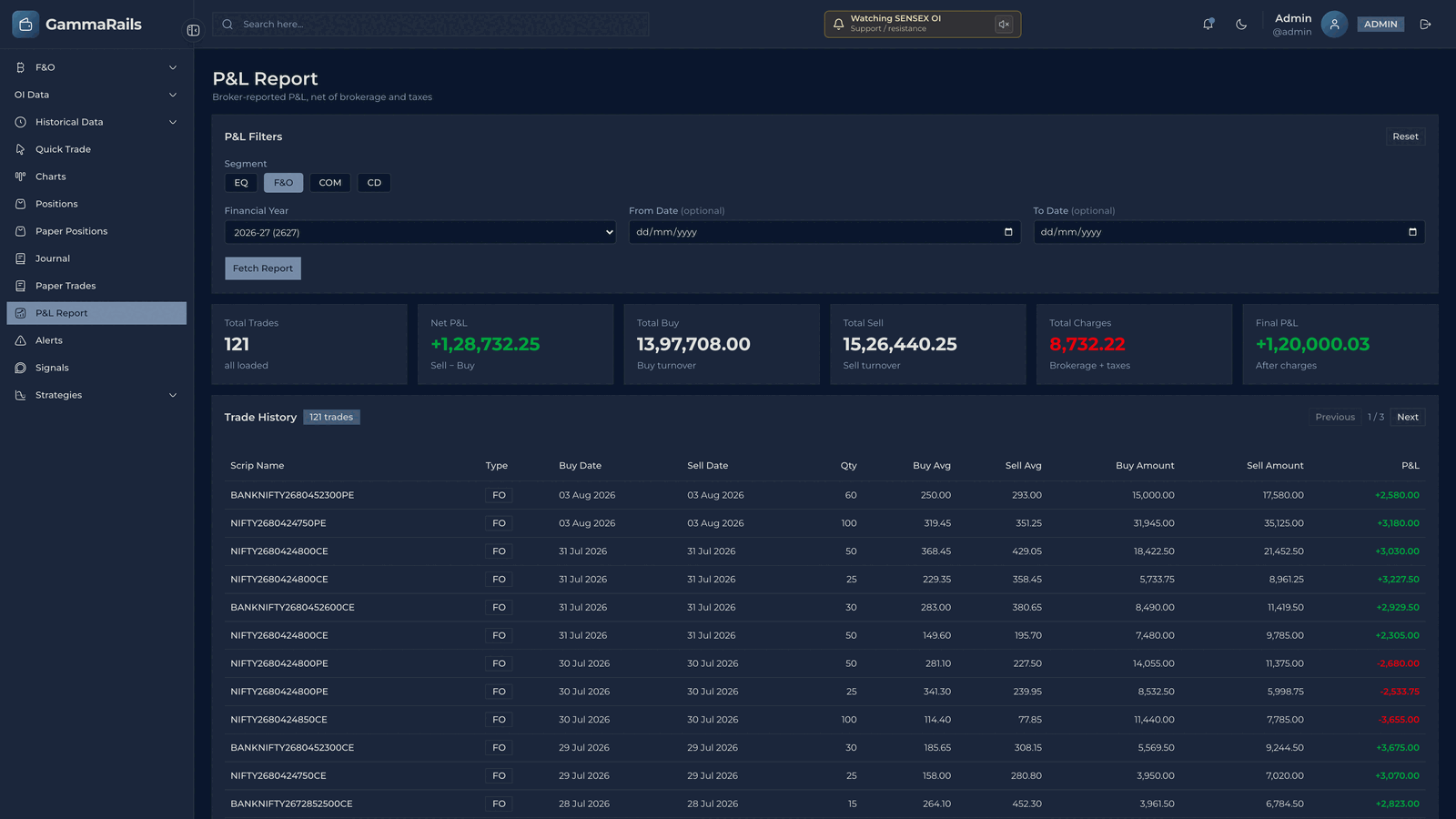Image resolution: width=1456 pixels, height=819 pixels.
Task: Open Quick Trade page
Action: (96, 149)
